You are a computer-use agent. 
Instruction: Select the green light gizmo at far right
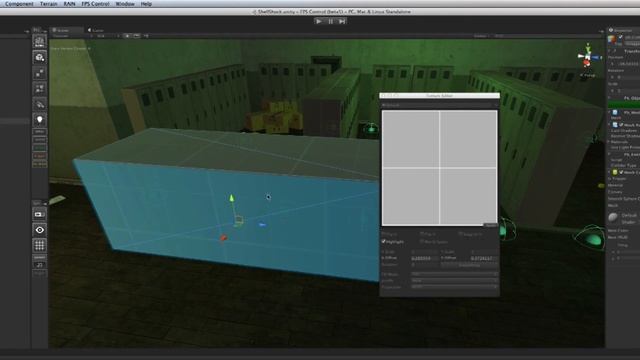pyautogui.click(x=591, y=238)
